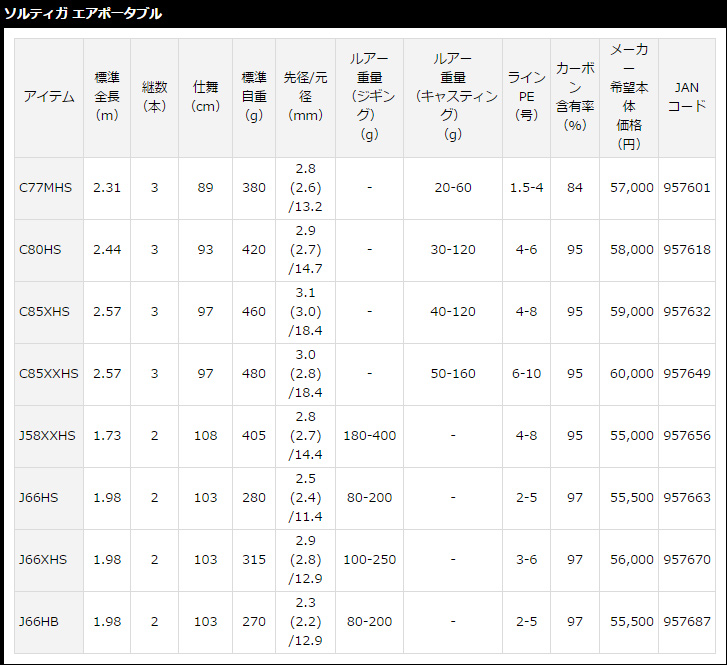Click weight value 480 for C85XXHS

[254, 374]
